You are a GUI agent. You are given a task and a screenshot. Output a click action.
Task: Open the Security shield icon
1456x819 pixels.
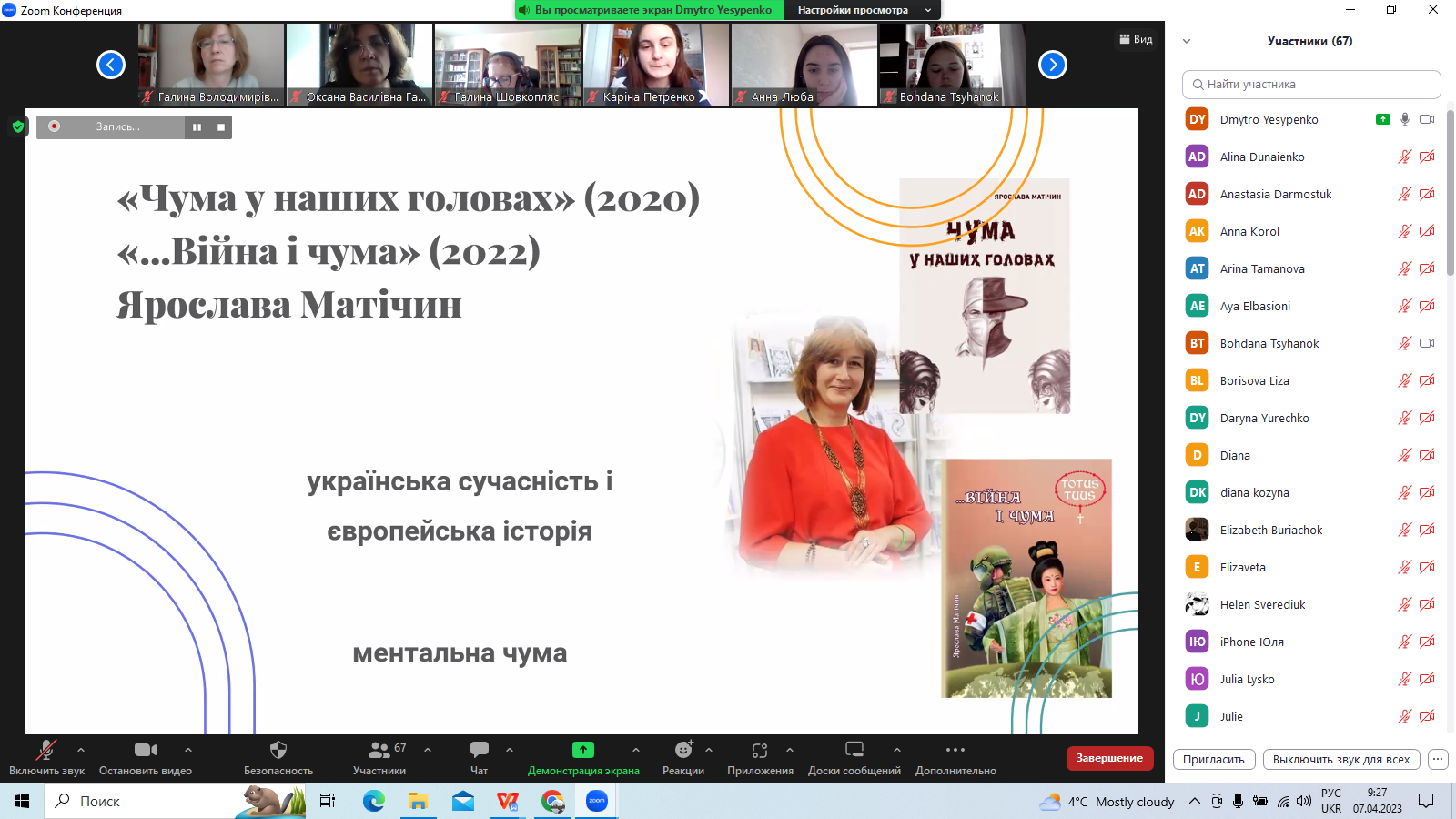click(278, 751)
